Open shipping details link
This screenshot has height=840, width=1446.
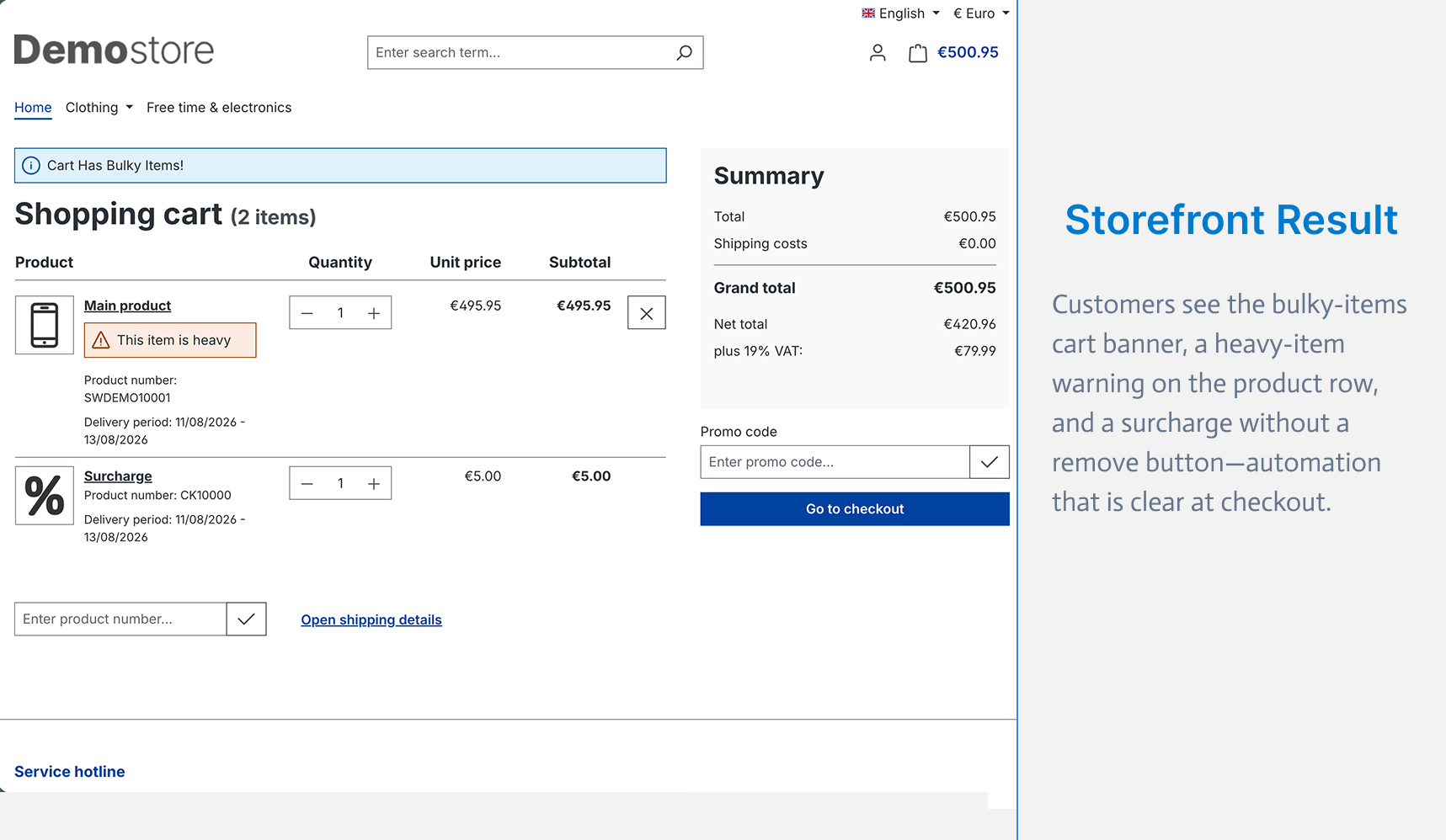[371, 619]
